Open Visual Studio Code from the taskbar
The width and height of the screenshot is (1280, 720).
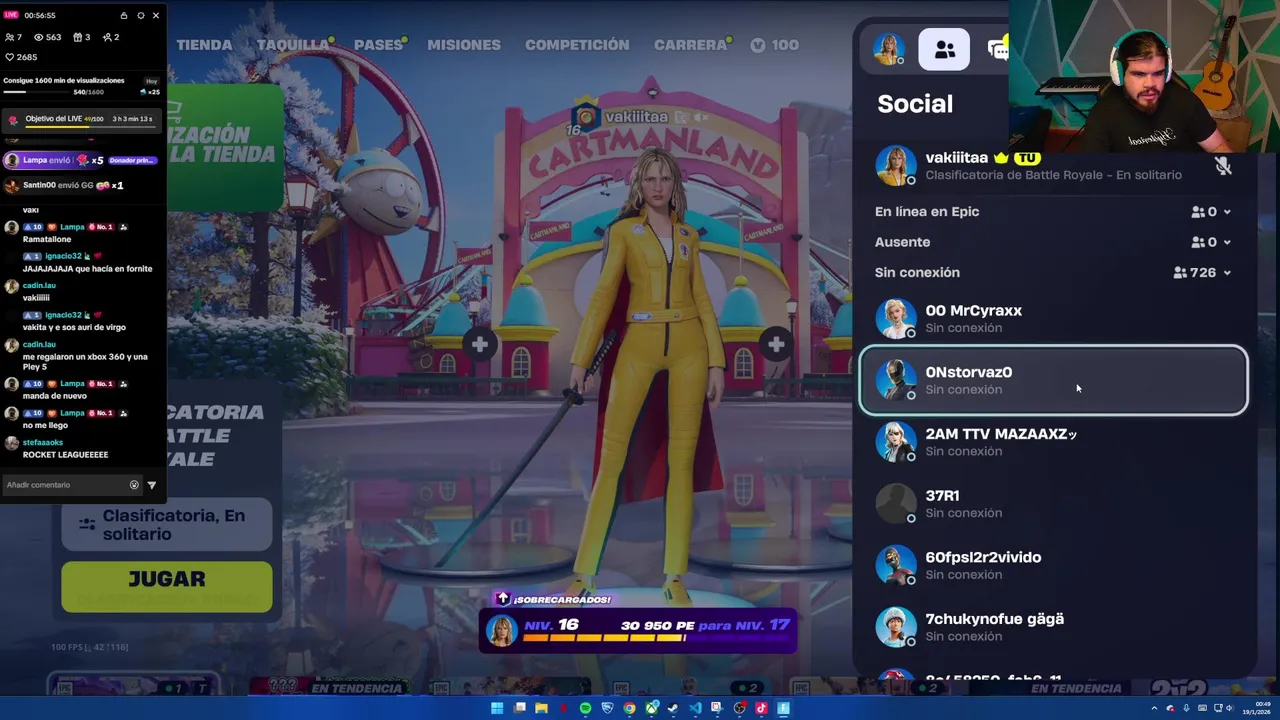tap(695, 708)
